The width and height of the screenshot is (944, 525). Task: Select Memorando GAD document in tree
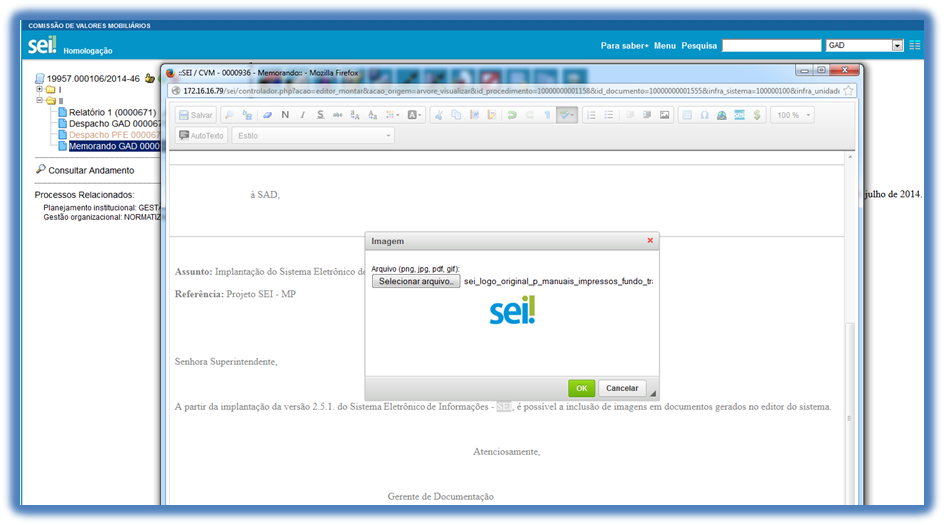click(x=114, y=146)
